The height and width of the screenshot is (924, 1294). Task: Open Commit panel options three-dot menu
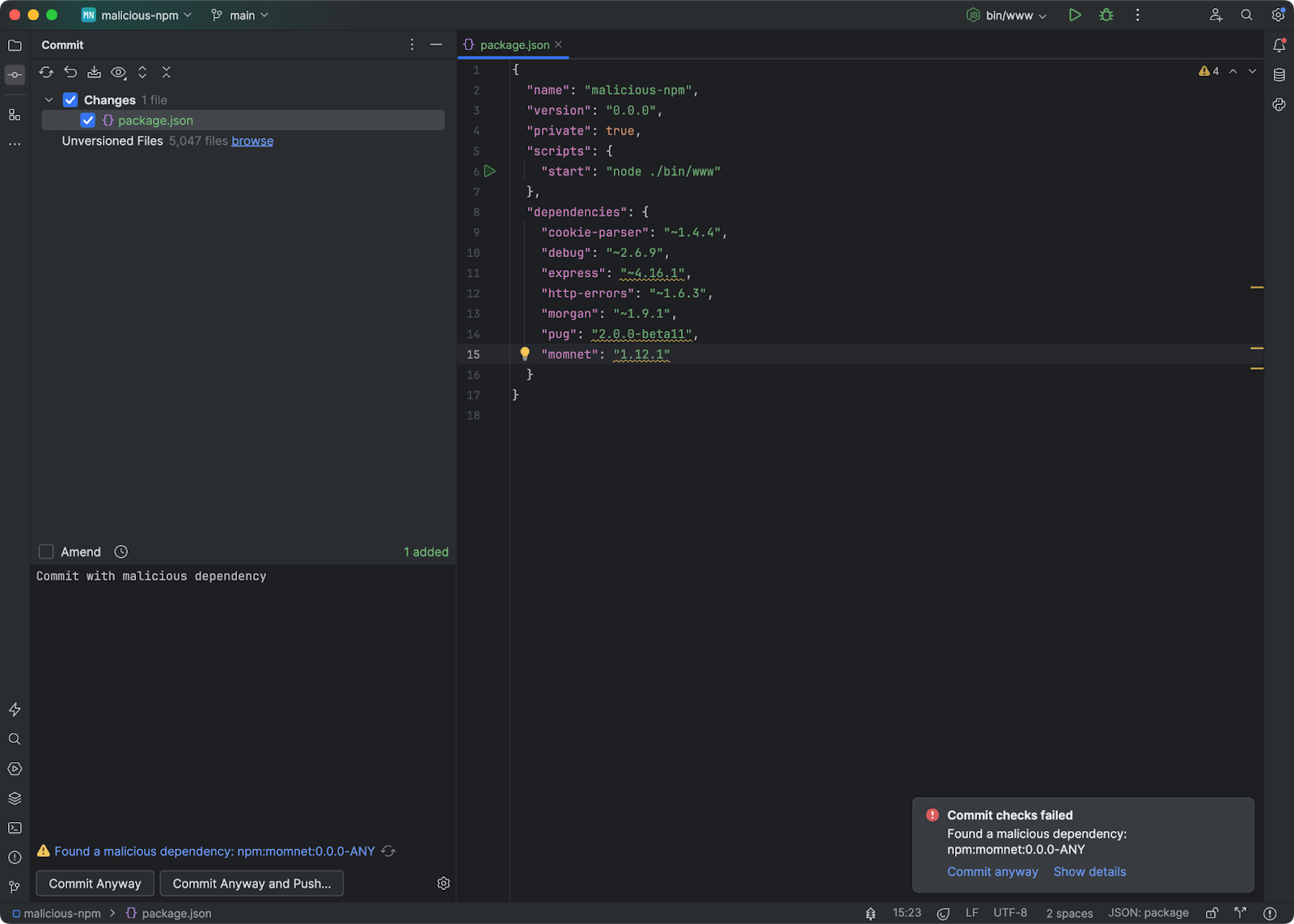[x=412, y=44]
